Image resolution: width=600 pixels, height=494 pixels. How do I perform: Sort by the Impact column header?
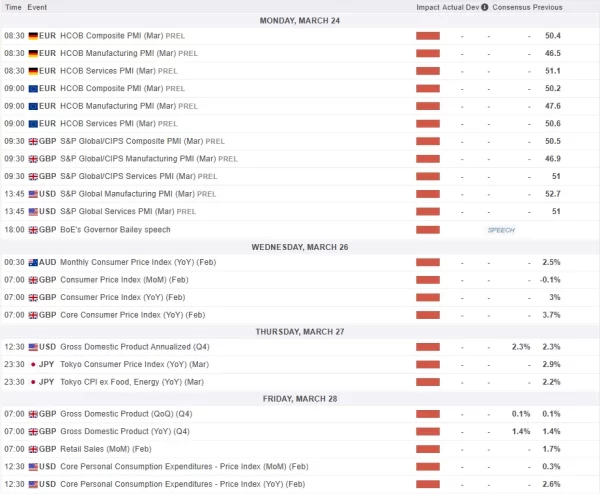(x=429, y=7)
